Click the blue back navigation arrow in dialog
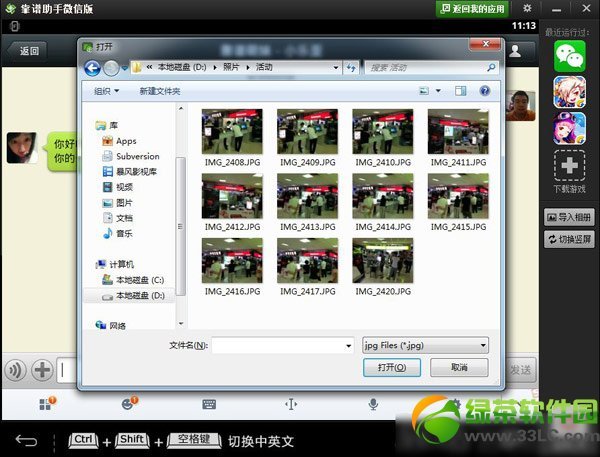The height and width of the screenshot is (457, 600). (x=92, y=68)
